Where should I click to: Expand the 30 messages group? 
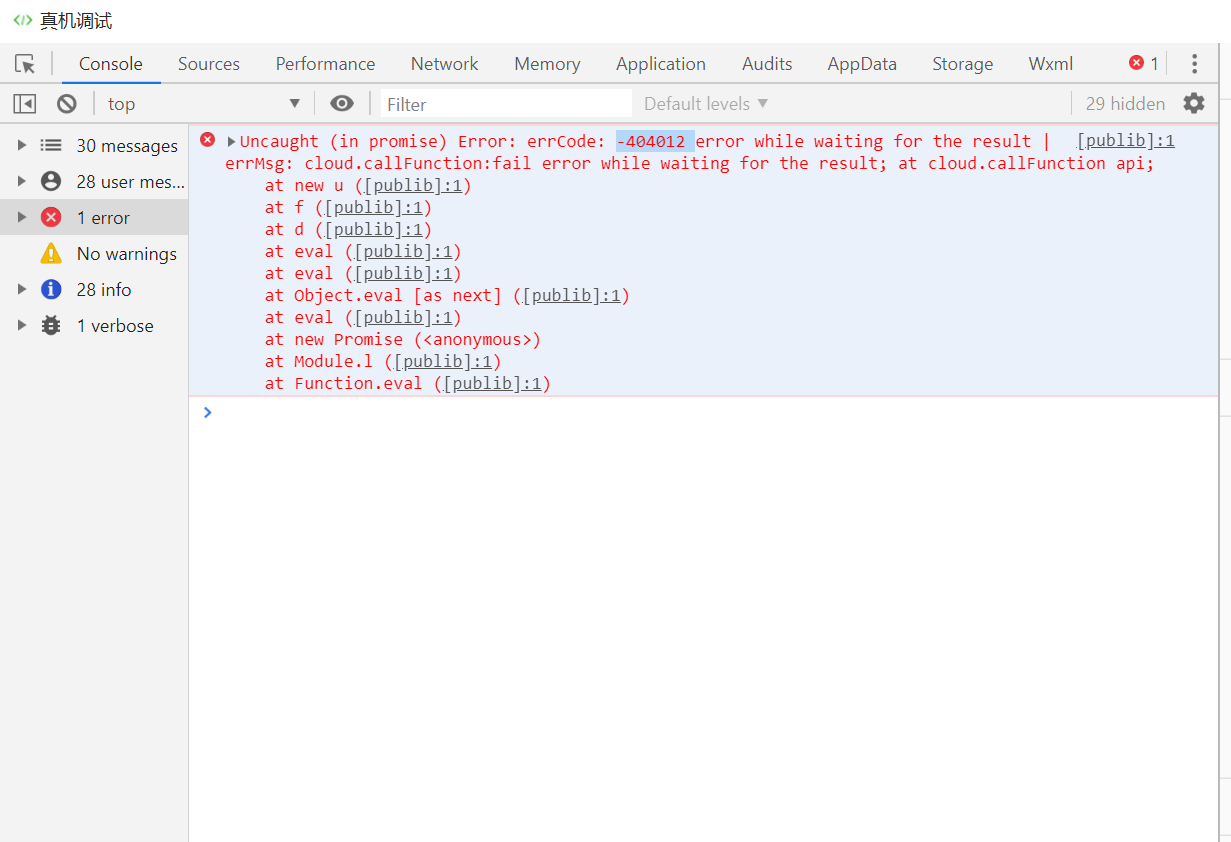pyautogui.click(x=22, y=146)
